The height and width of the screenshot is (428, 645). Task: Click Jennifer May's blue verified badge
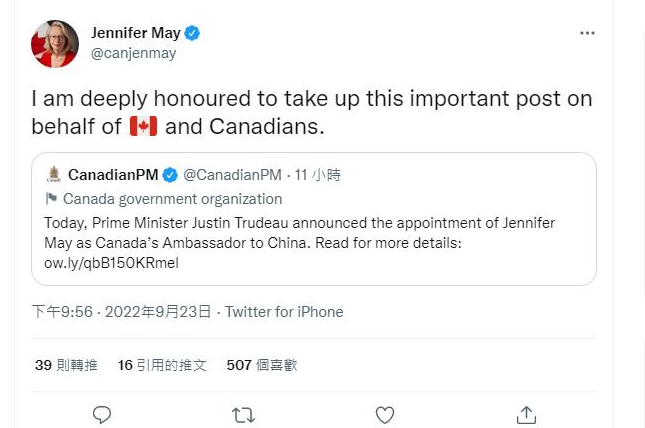pos(192,33)
